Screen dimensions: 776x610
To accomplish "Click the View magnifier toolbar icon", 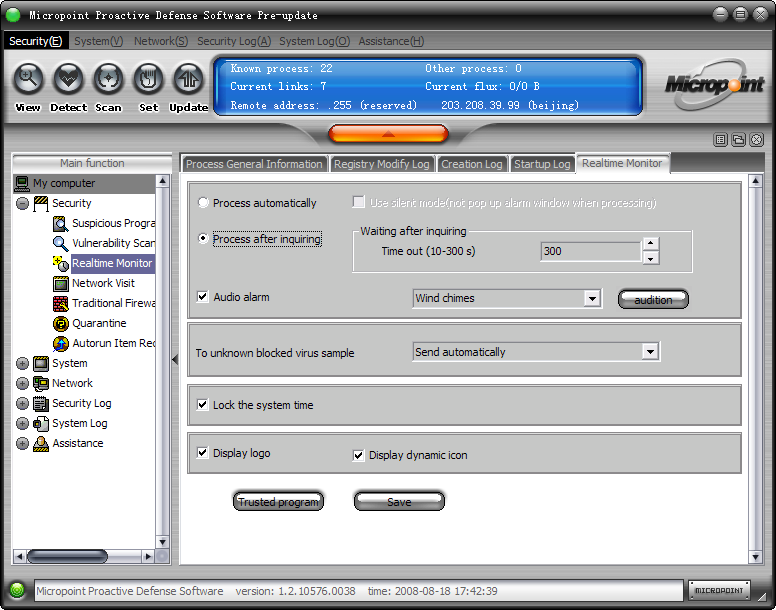I will pyautogui.click(x=28, y=79).
